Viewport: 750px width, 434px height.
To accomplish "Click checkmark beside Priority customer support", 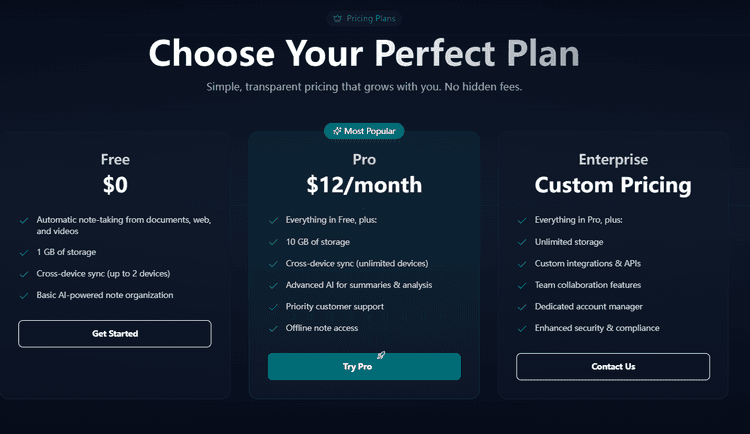I will pos(272,306).
